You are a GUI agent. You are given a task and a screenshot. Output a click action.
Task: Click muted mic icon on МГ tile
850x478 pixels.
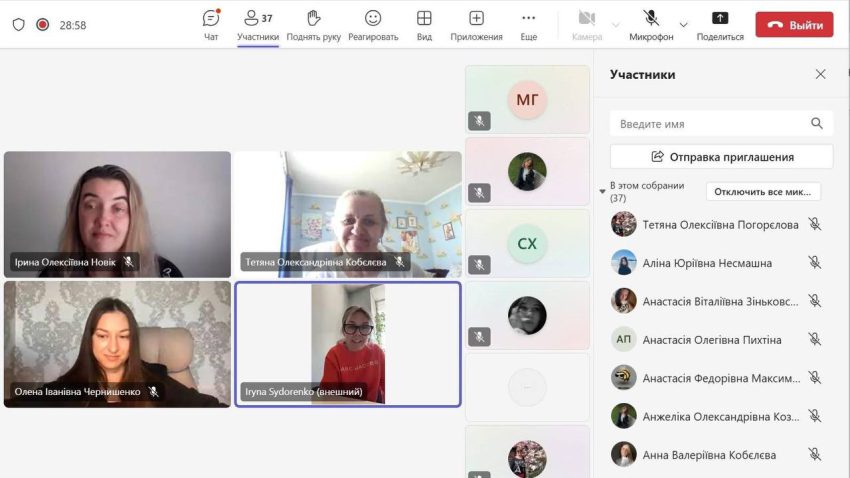[479, 121]
